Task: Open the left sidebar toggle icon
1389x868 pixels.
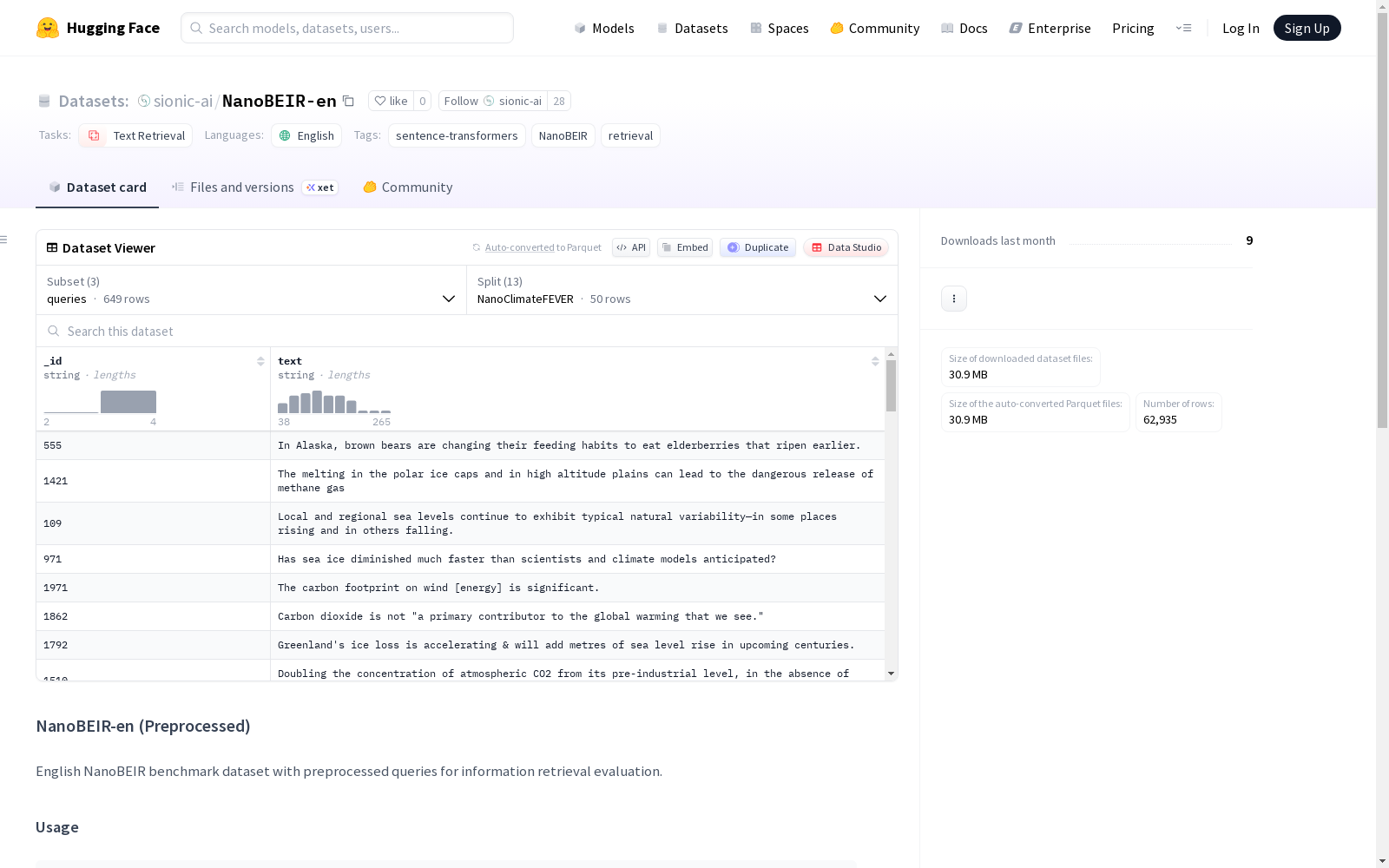Action: (4, 240)
